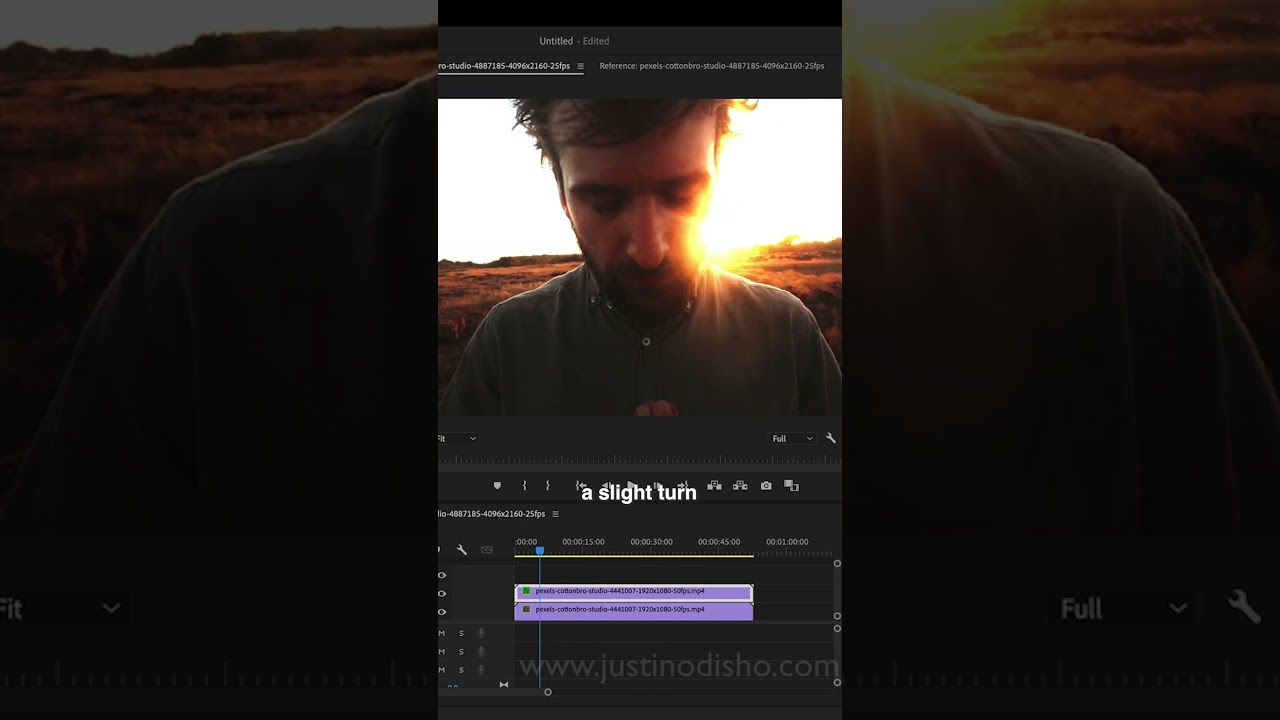
Task: Click the bottom audio-track vertical scroll handle
Action: click(x=837, y=683)
